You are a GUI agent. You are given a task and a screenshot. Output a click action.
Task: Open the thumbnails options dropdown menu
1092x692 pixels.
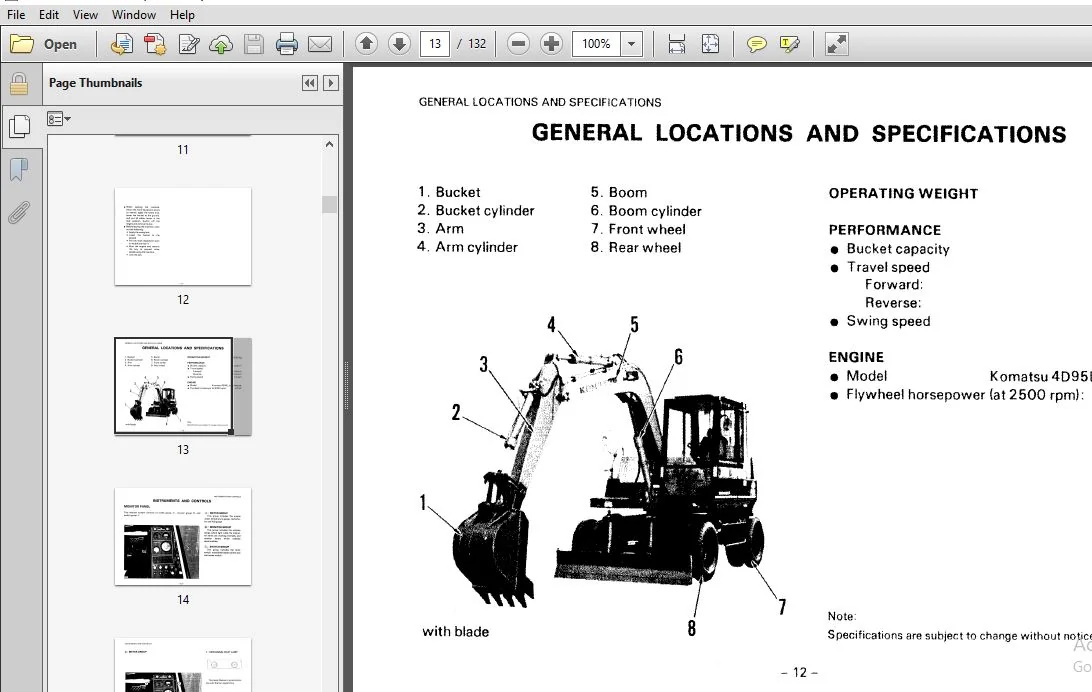point(58,119)
